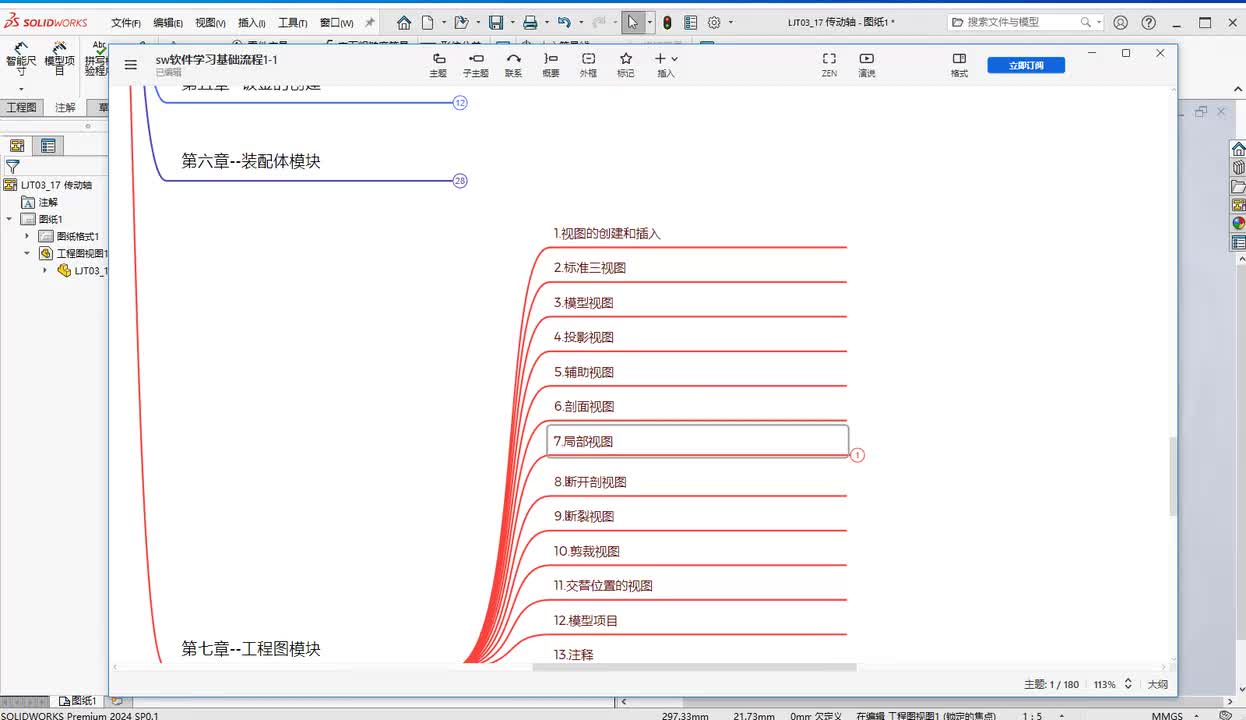
Task: Open the 插入 menu in SolidWorks
Action: click(251, 22)
